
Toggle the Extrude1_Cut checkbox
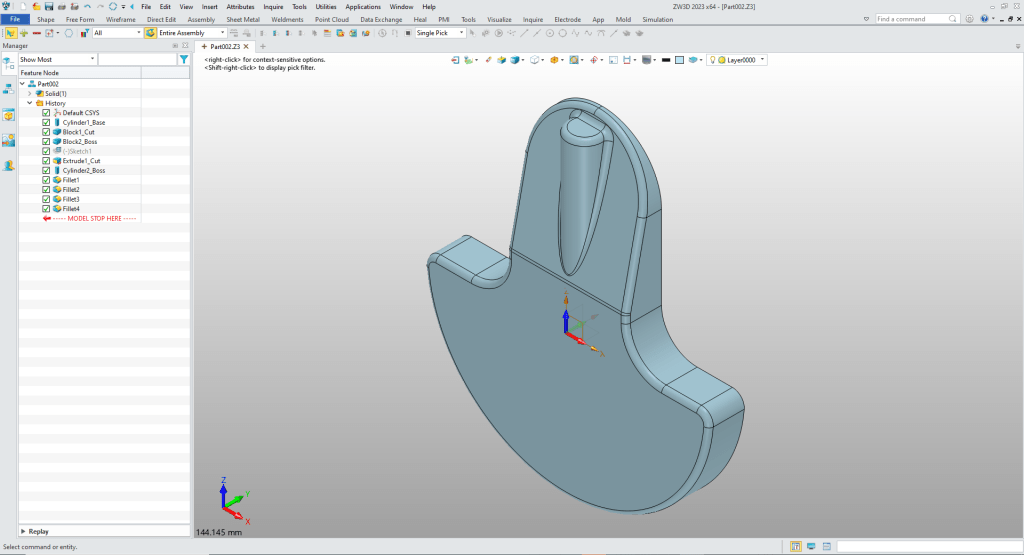(x=46, y=161)
